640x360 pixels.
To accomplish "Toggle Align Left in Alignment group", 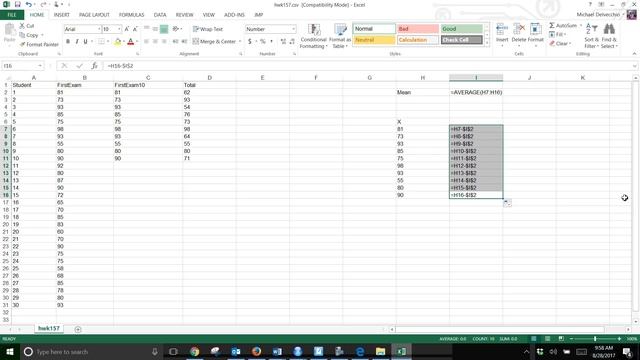I will (x=146, y=41).
